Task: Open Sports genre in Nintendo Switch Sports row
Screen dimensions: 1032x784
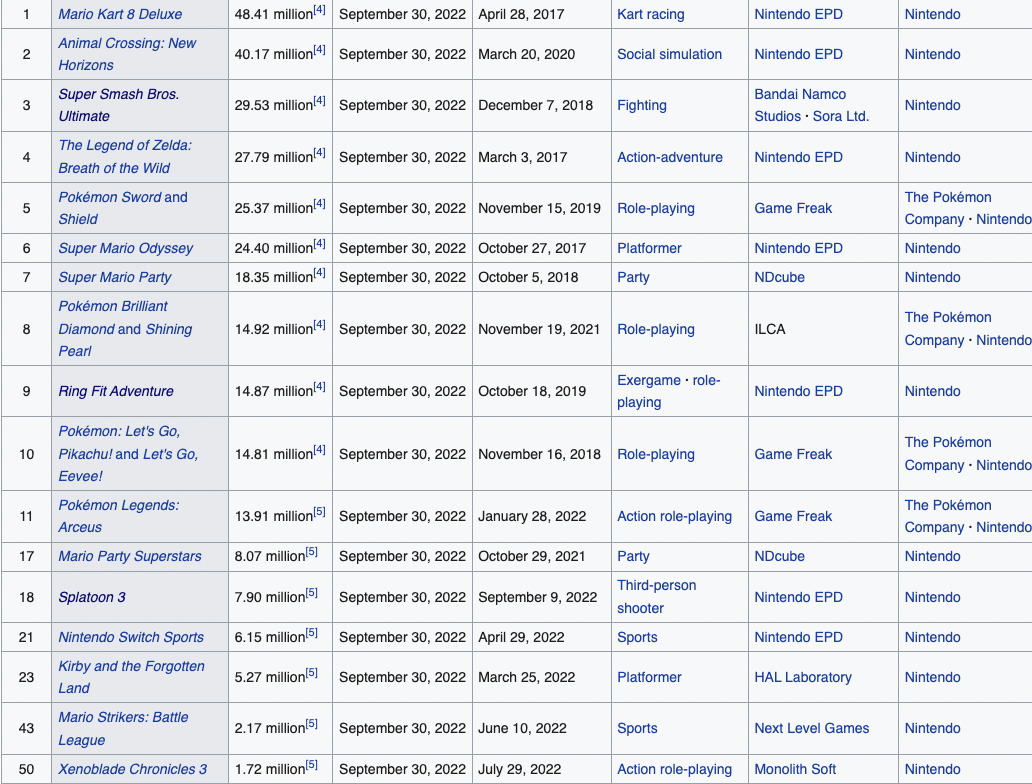Action: point(637,637)
